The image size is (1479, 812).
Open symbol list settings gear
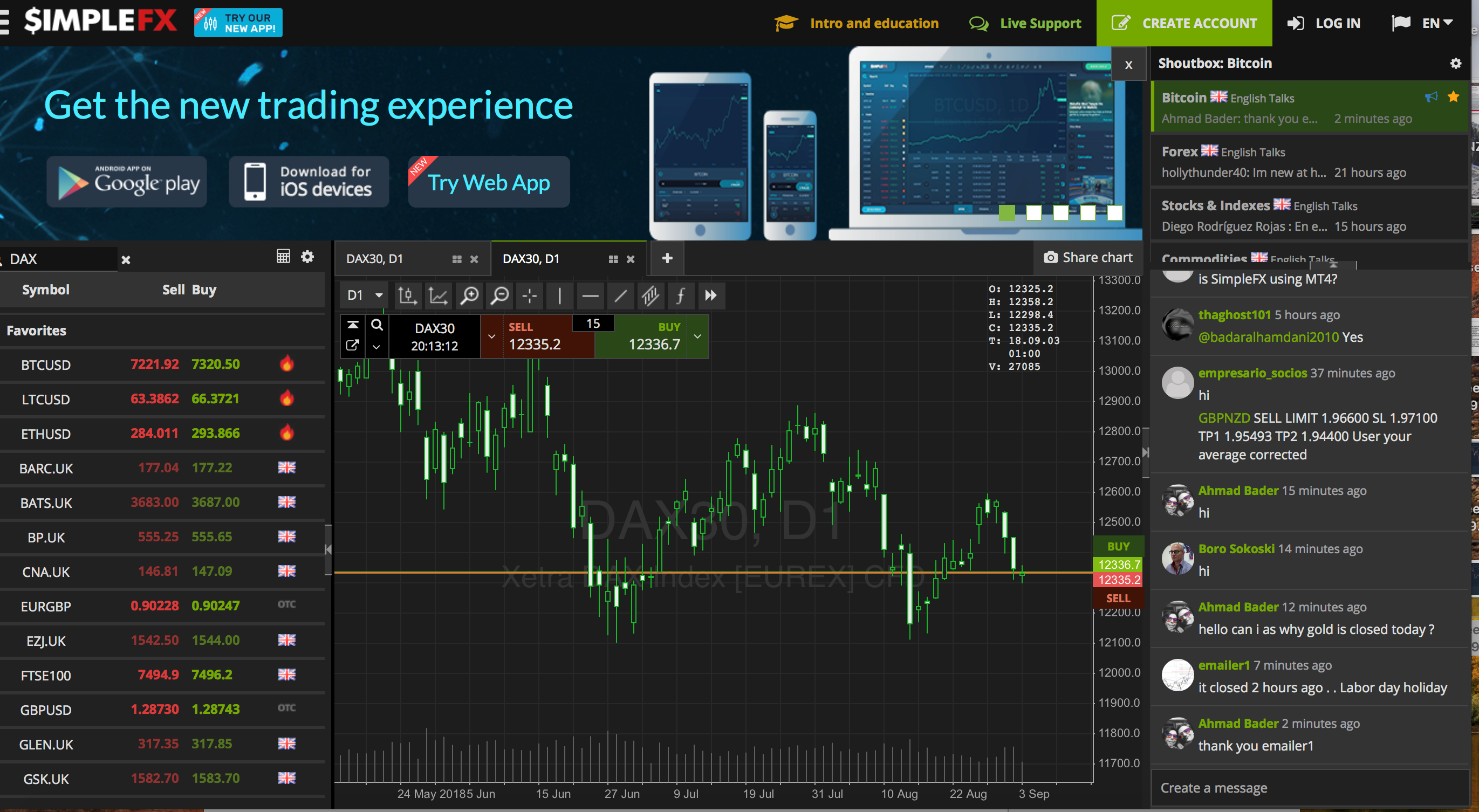[308, 257]
